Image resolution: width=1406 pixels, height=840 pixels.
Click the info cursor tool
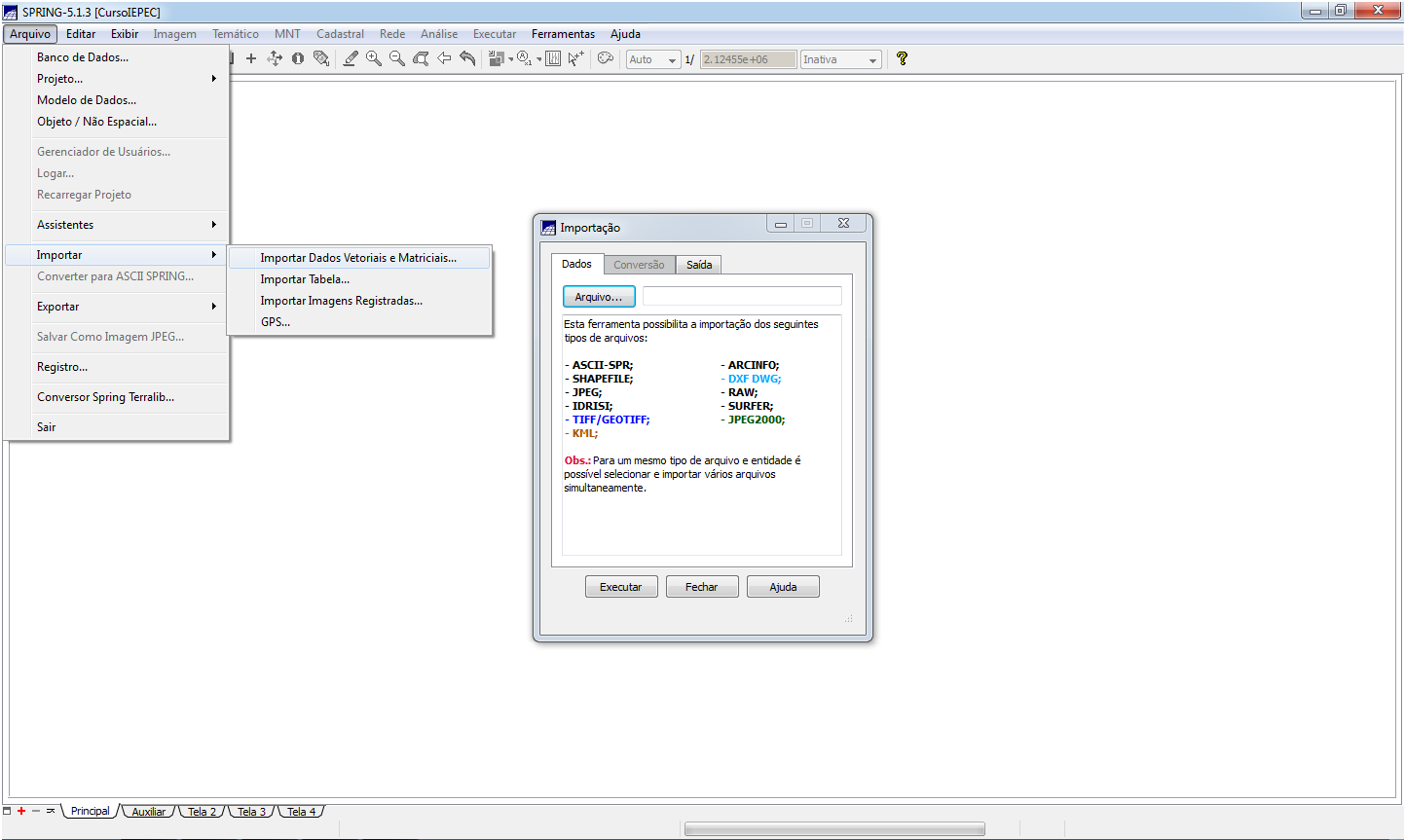298,58
